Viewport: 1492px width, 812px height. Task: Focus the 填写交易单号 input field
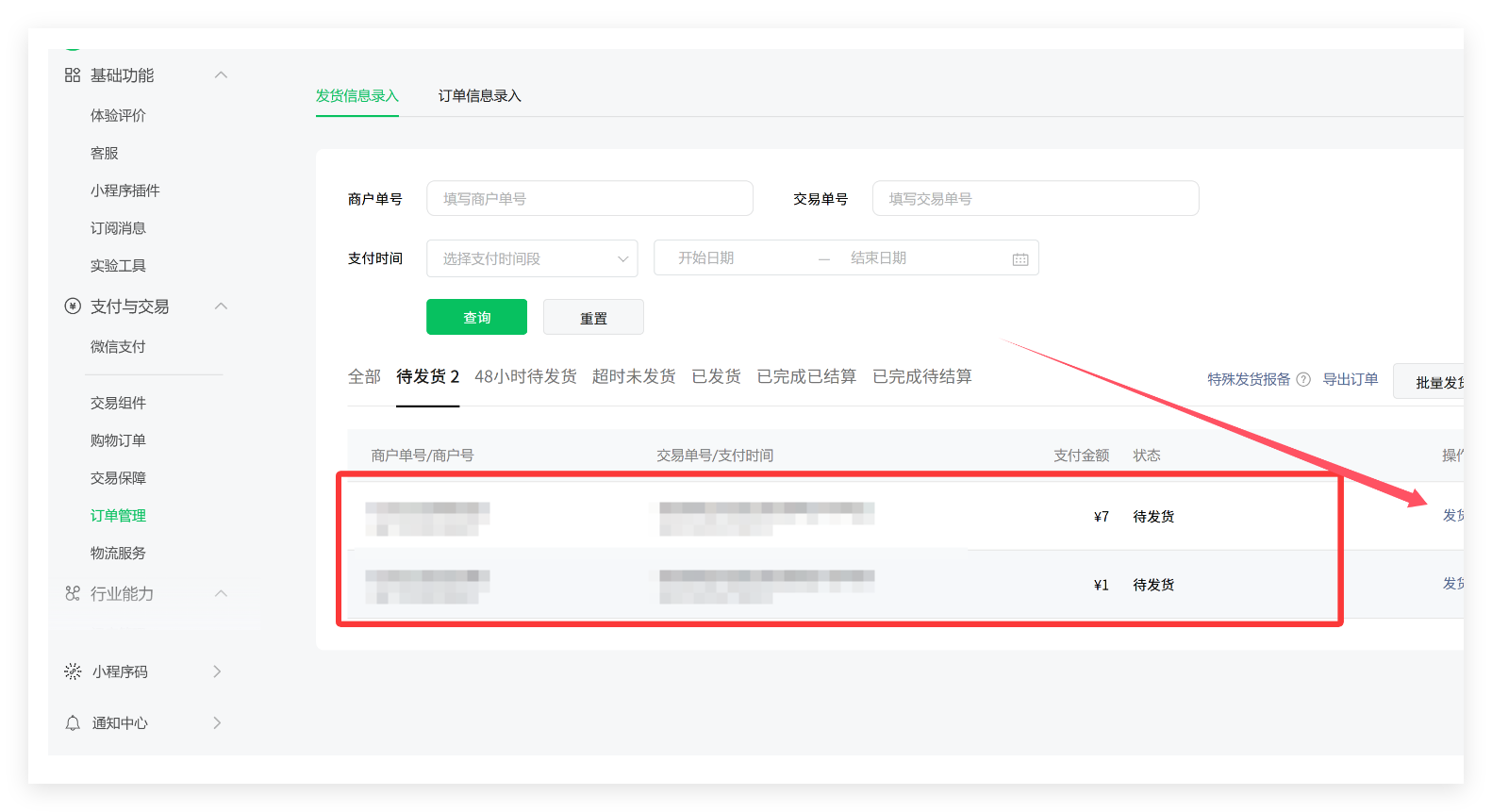coord(1036,198)
